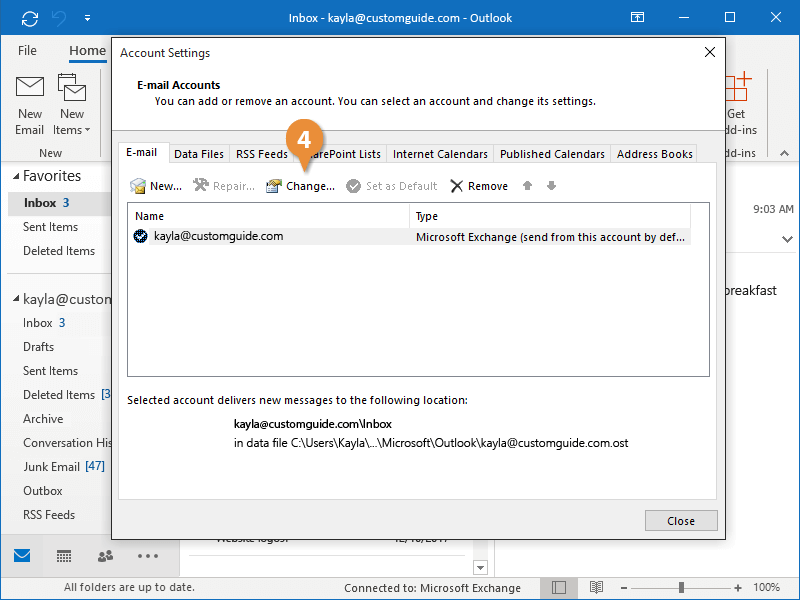Viewport: 800px width, 600px height.
Task: Click the Get Add-ins icon
Action: [x=737, y=87]
